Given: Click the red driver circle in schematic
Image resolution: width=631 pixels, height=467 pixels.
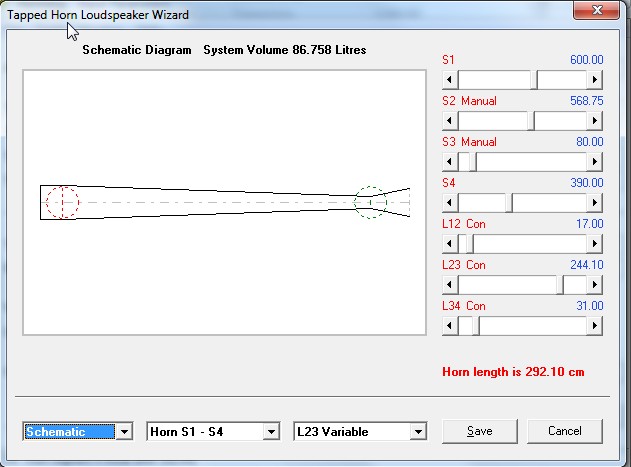Looking at the screenshot, I should coord(62,202).
